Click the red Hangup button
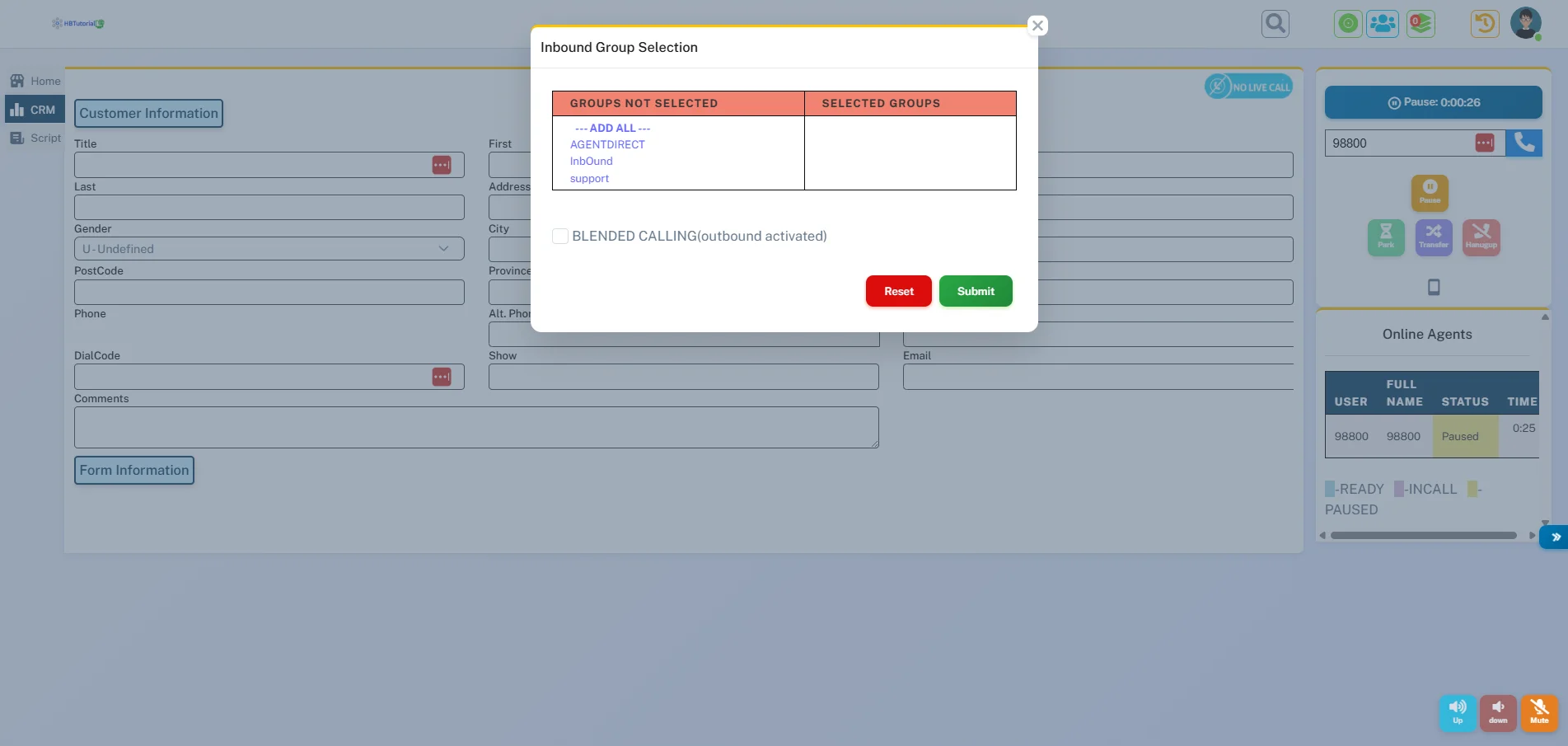This screenshot has width=1568, height=746. [x=1481, y=237]
